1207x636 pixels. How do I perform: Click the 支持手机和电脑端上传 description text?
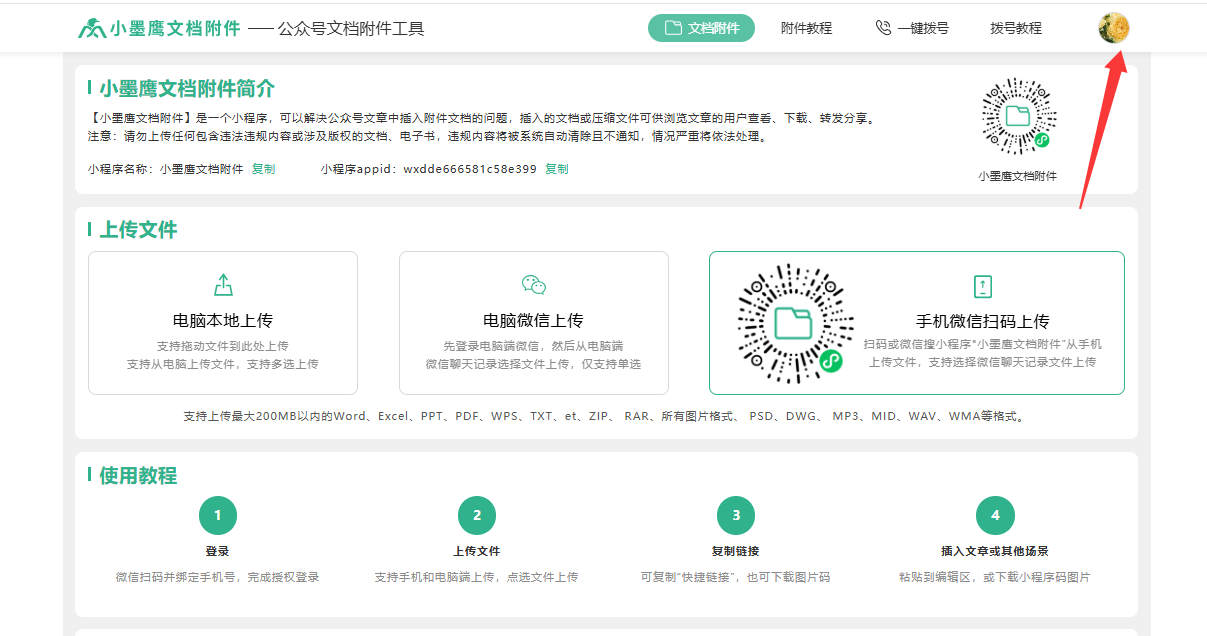[476, 577]
